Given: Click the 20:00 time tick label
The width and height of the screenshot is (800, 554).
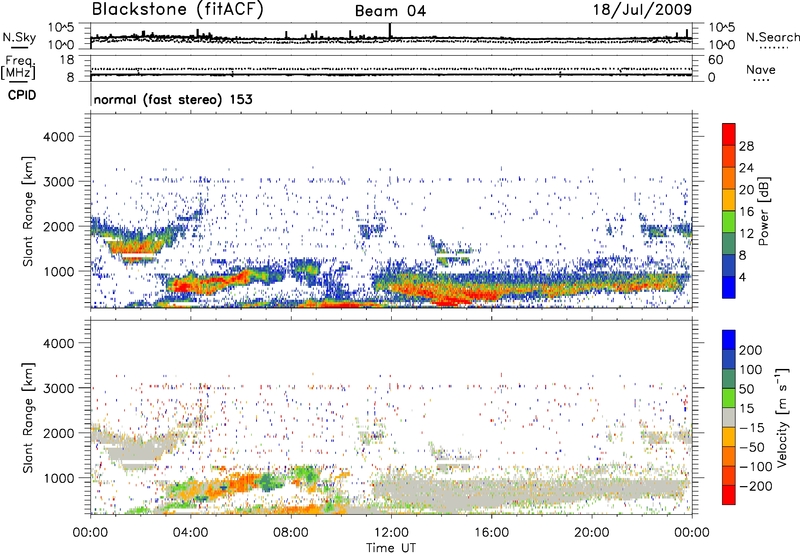Looking at the screenshot, I should click(592, 533).
